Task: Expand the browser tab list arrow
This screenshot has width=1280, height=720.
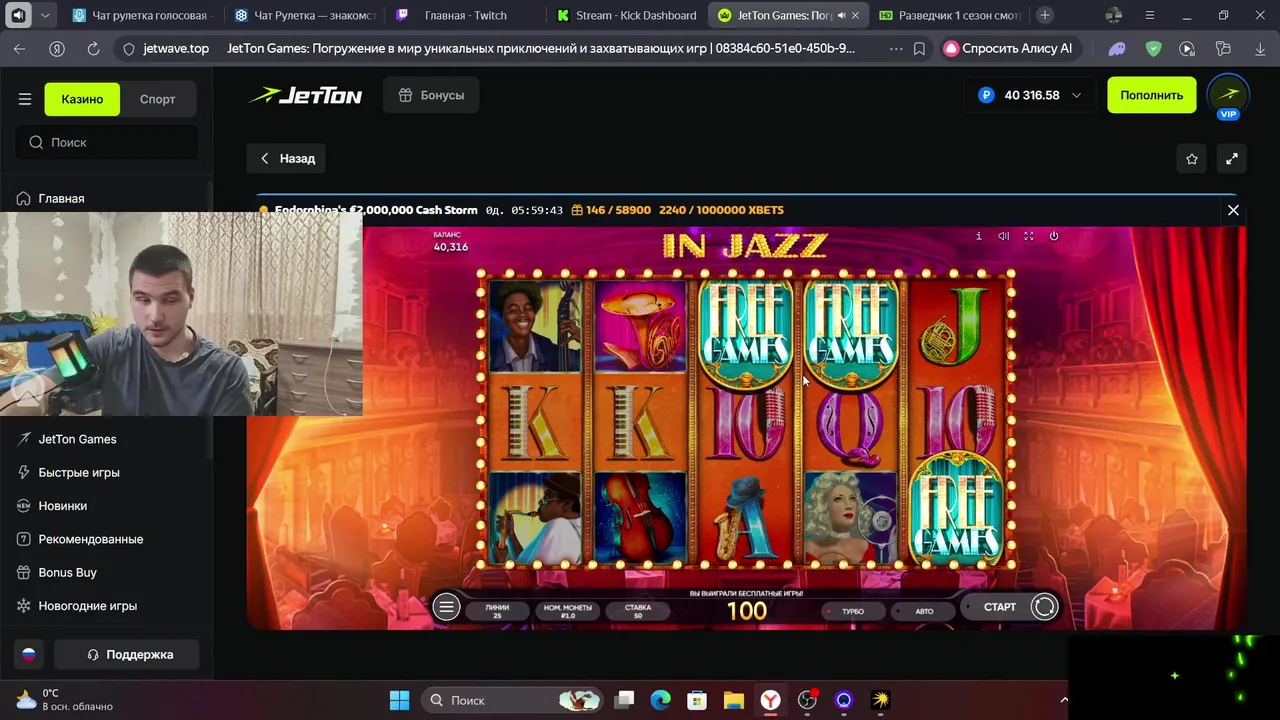Action: click(x=45, y=15)
